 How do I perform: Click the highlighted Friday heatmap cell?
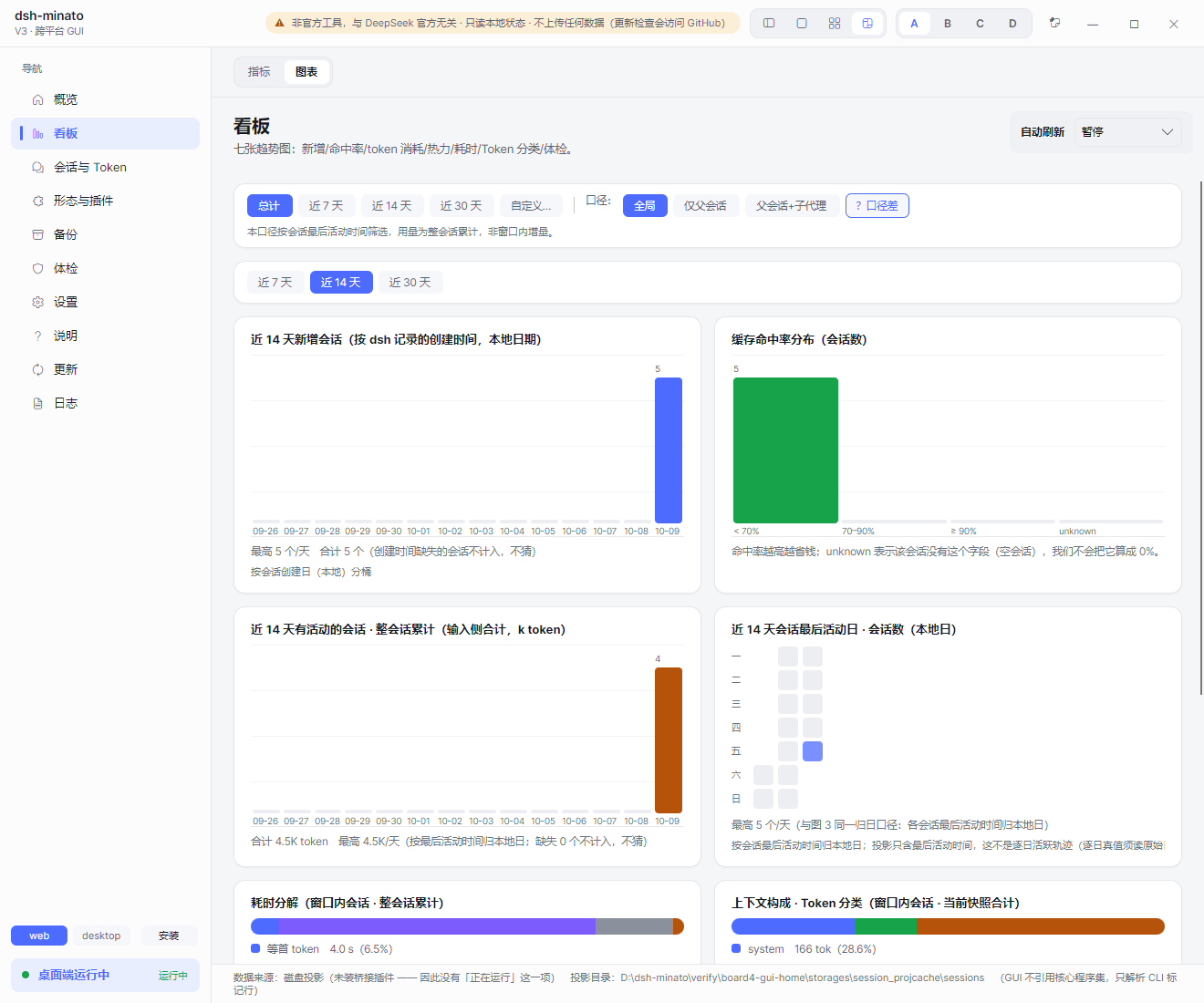tap(813, 751)
